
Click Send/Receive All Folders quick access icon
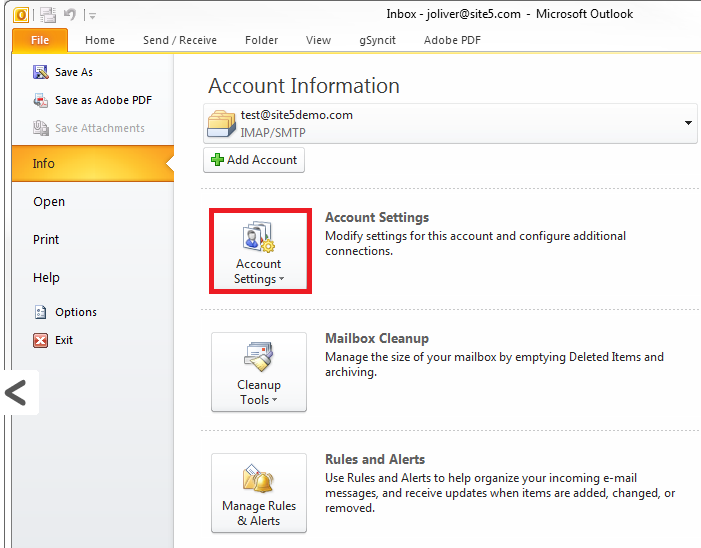click(48, 15)
